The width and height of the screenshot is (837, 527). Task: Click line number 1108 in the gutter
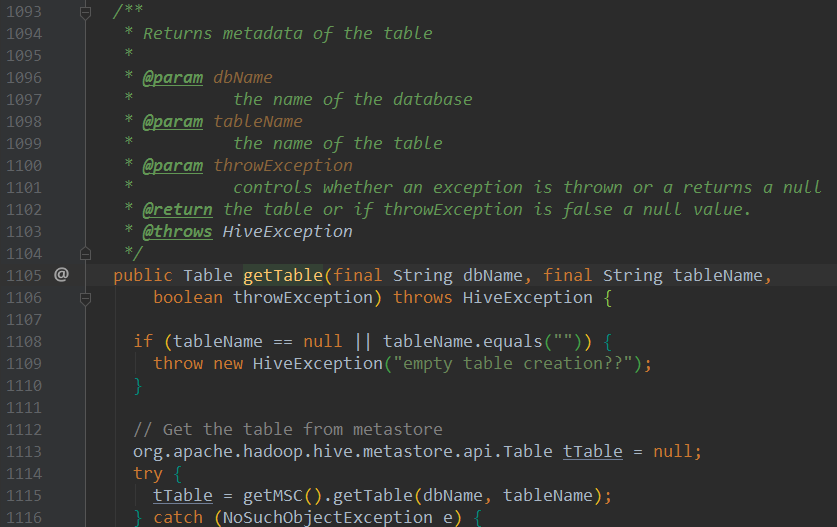point(23,341)
